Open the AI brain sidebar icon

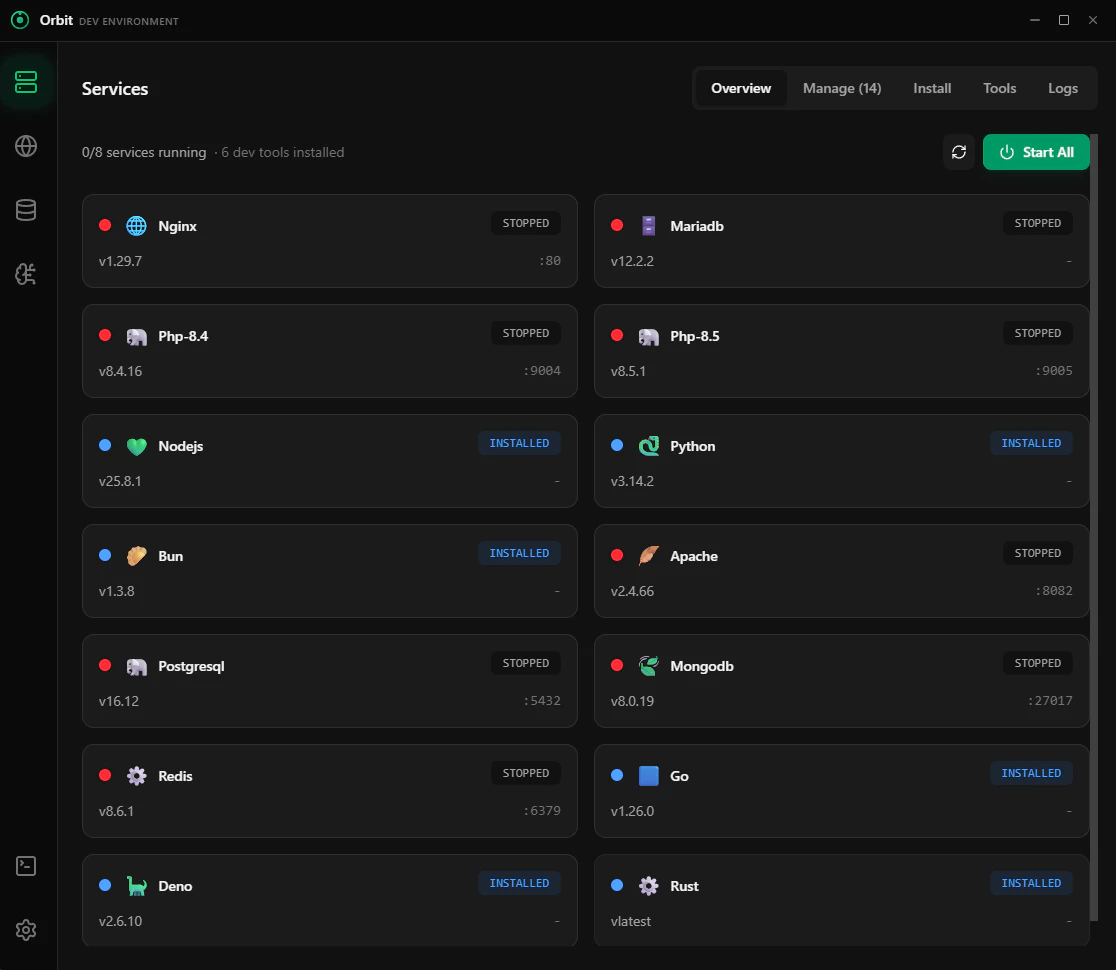[x=26, y=274]
